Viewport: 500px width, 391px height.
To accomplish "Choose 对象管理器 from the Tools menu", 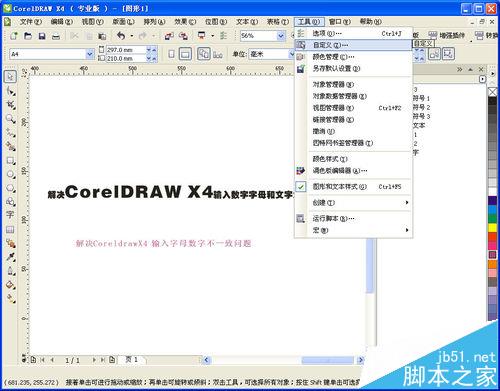I will [353, 84].
